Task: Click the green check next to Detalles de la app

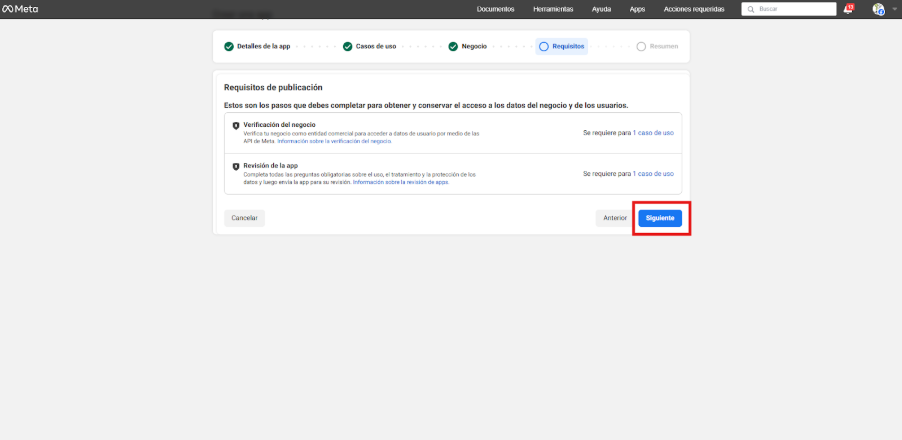Action: point(229,46)
